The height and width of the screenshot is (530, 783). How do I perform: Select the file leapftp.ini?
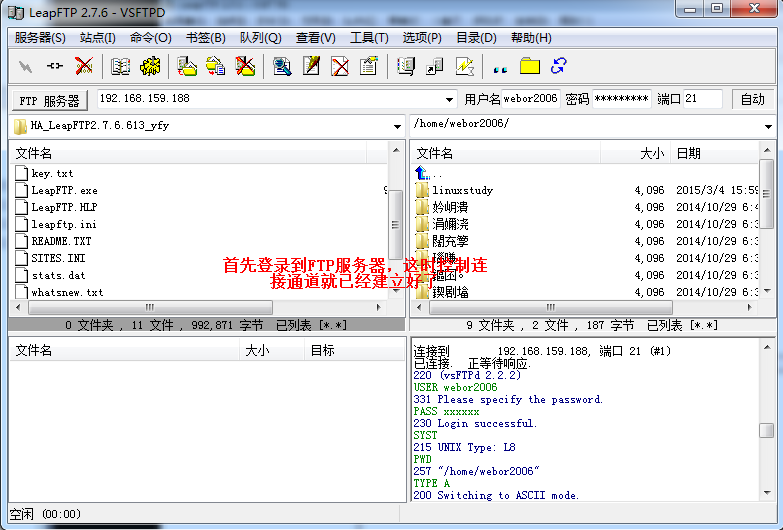(x=64, y=224)
